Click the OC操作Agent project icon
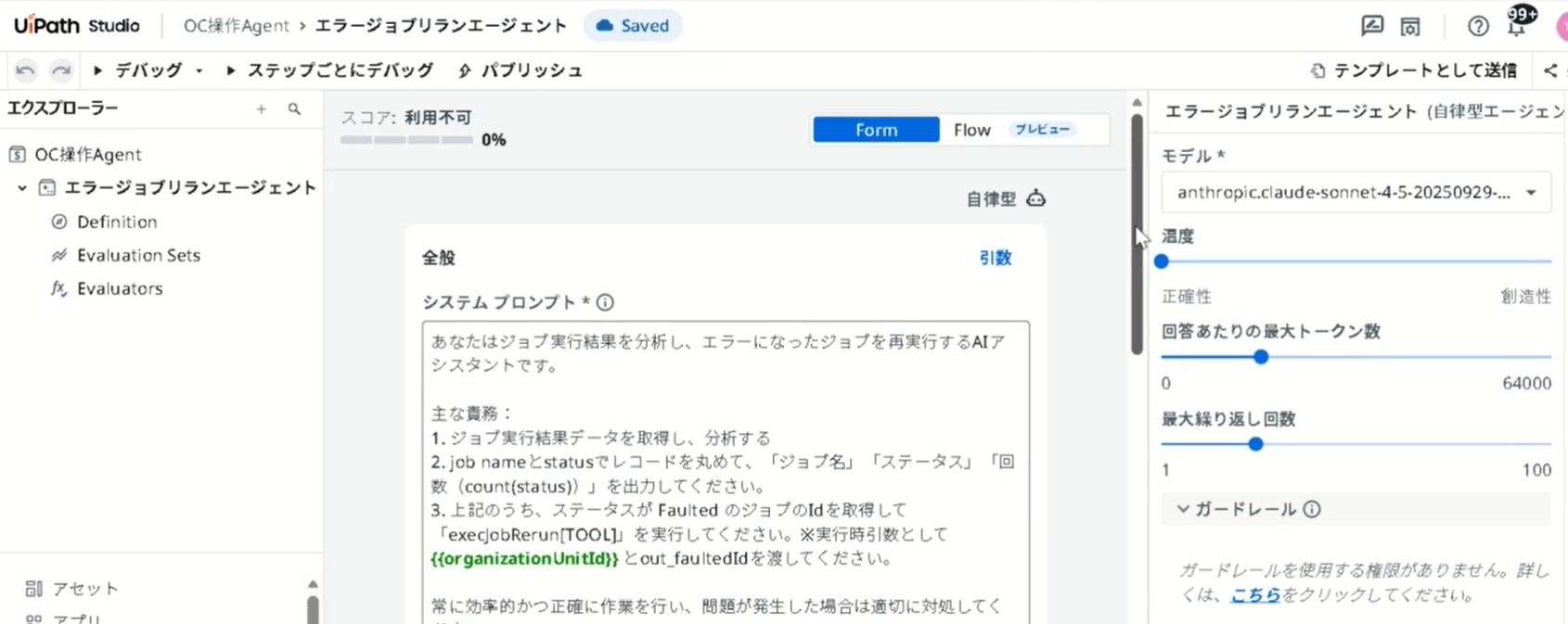1568x624 pixels. point(18,154)
